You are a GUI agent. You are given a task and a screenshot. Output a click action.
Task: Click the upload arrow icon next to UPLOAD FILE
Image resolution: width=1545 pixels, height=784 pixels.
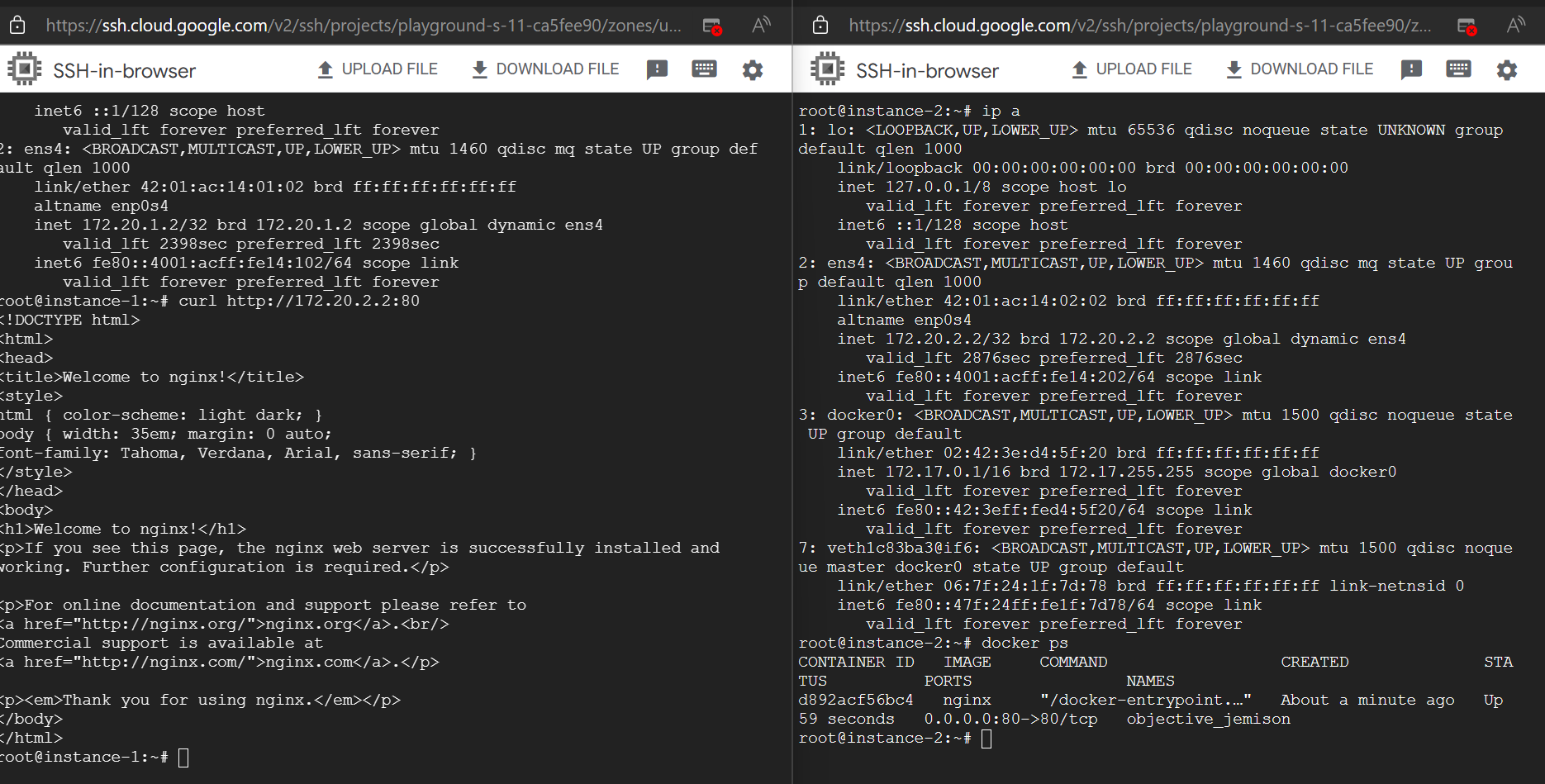click(x=324, y=69)
